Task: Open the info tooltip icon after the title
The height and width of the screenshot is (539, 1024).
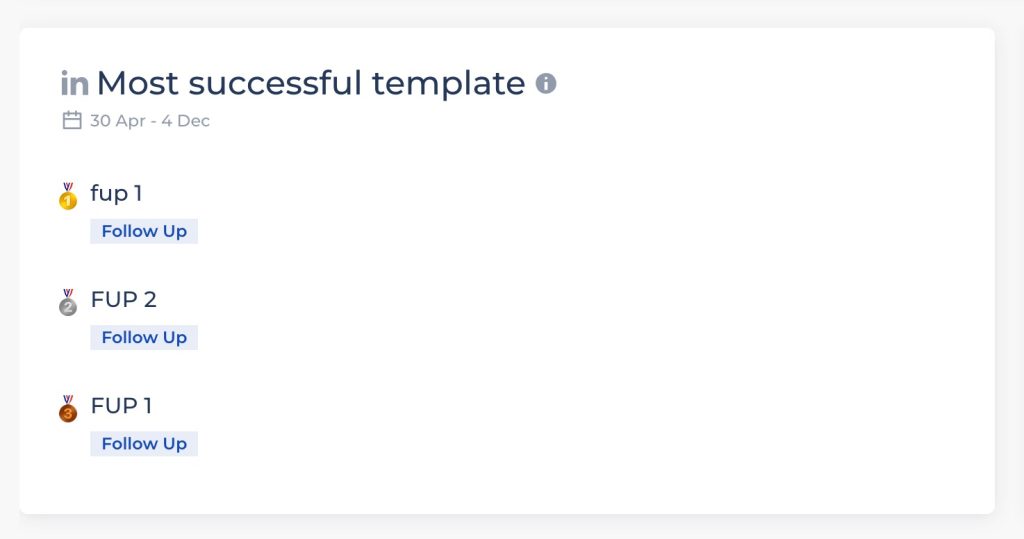Action: coord(546,83)
